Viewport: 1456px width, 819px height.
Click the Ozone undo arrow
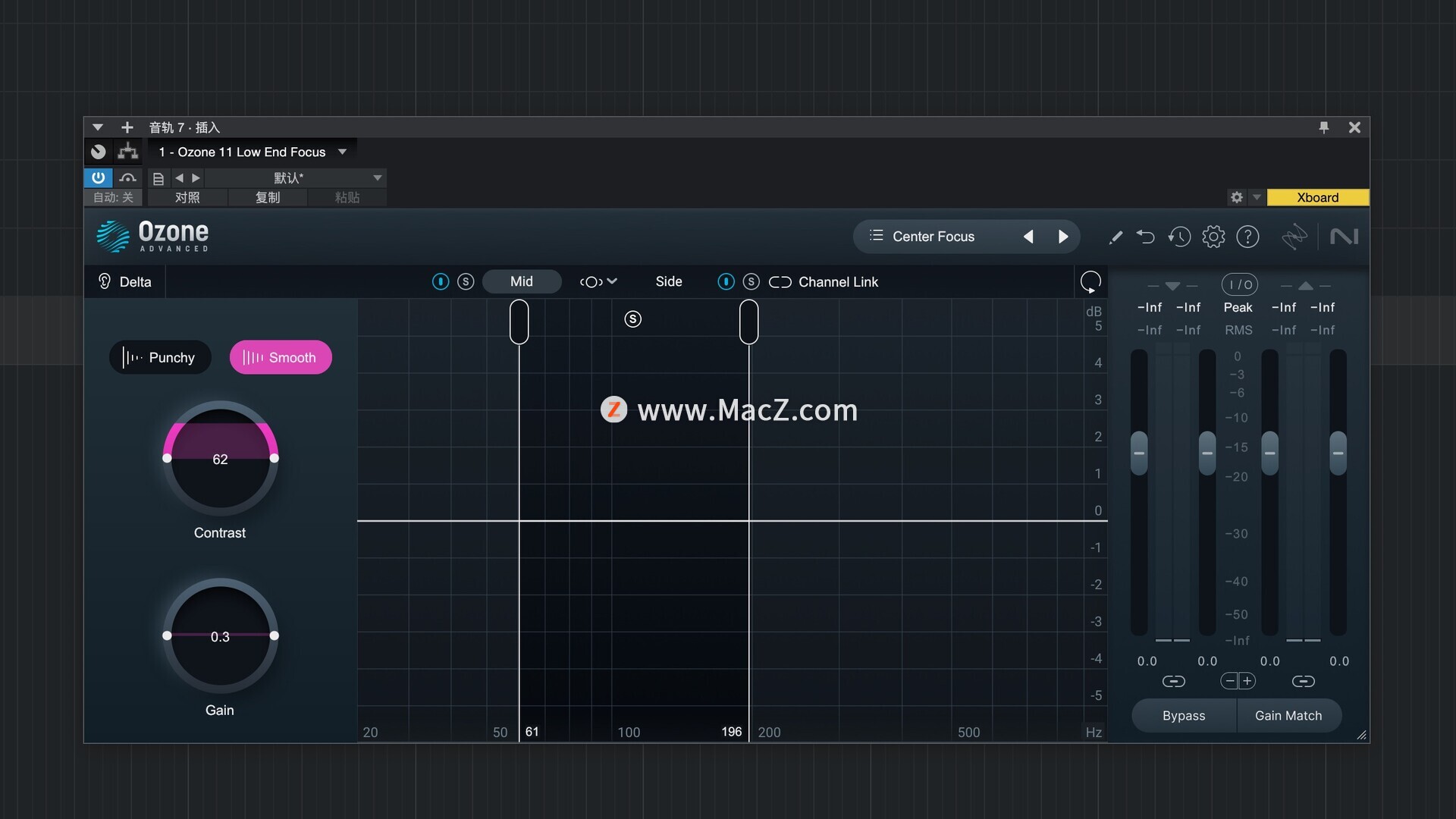pyautogui.click(x=1145, y=237)
